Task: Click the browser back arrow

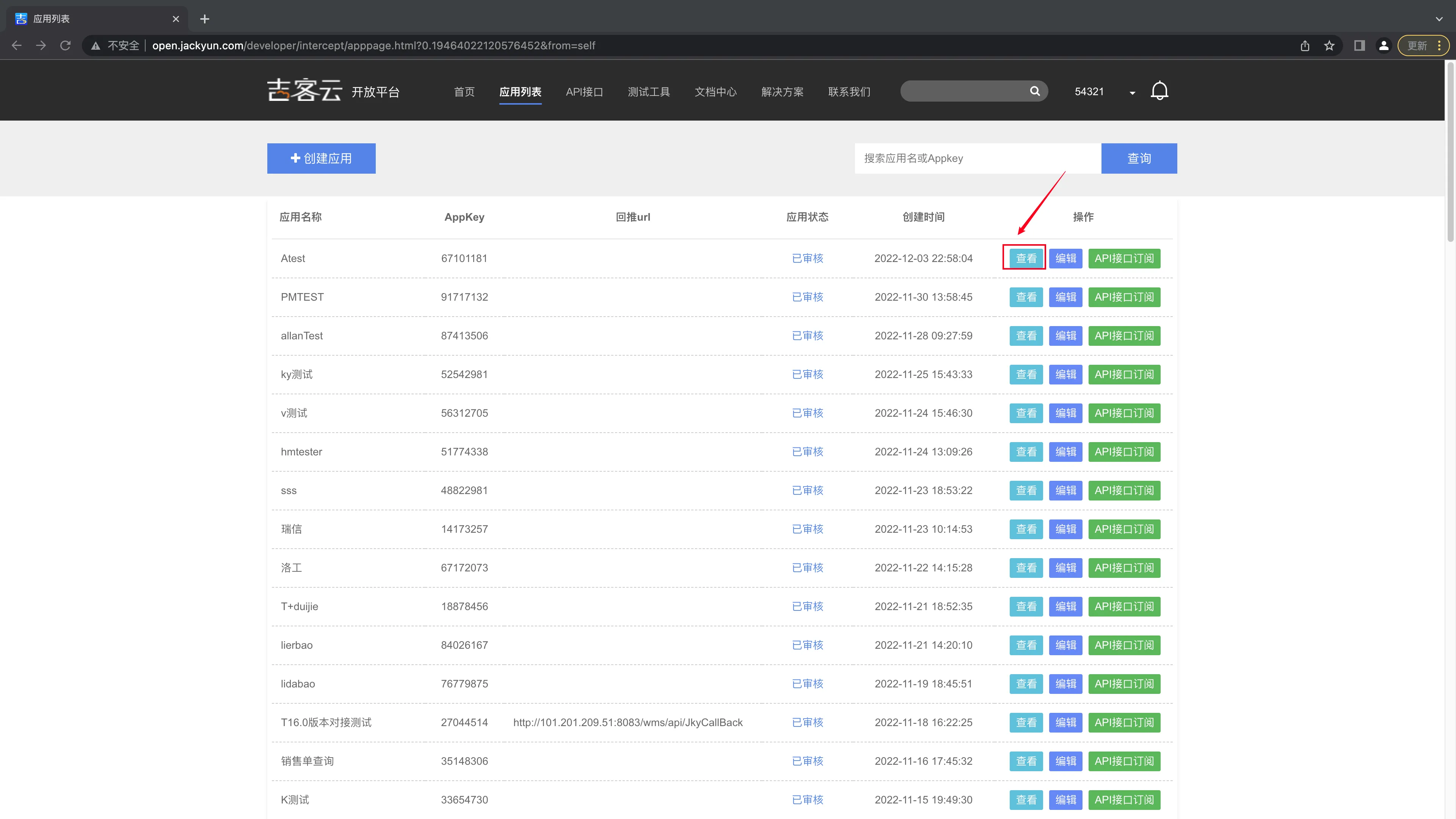Action: [16, 45]
